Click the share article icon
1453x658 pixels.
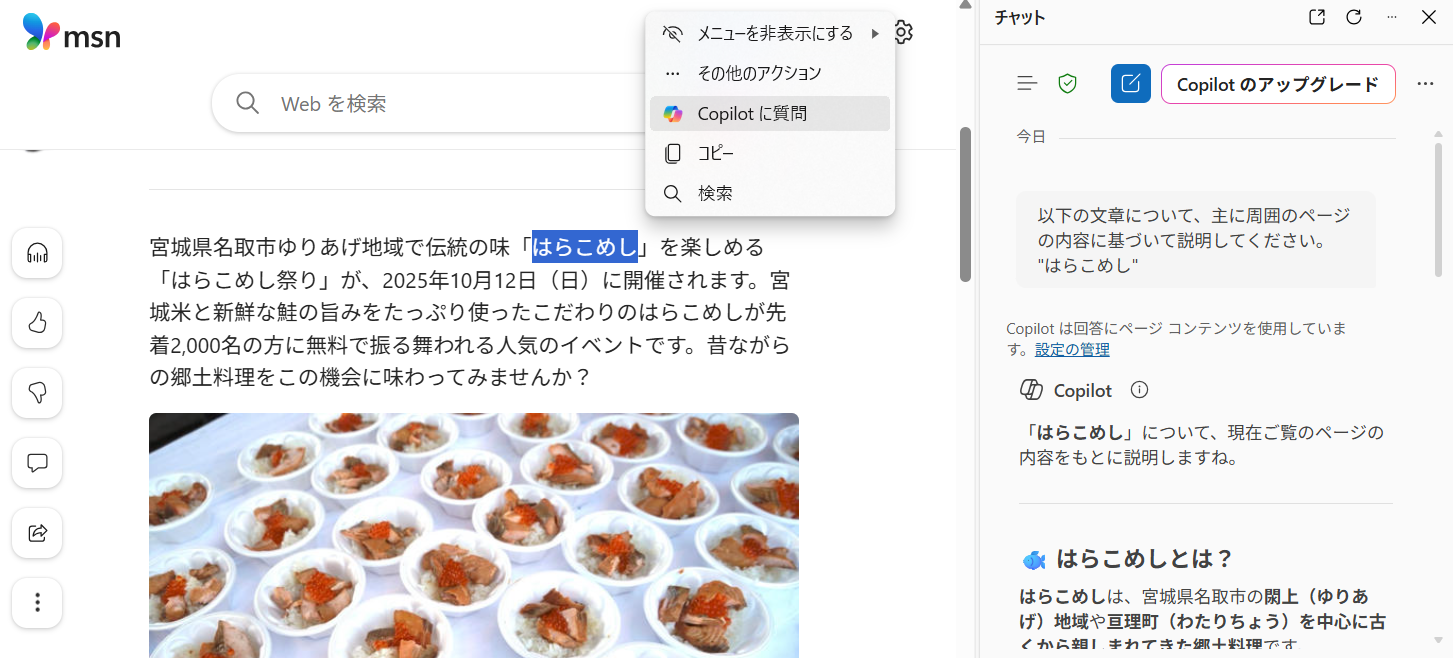pos(37,533)
